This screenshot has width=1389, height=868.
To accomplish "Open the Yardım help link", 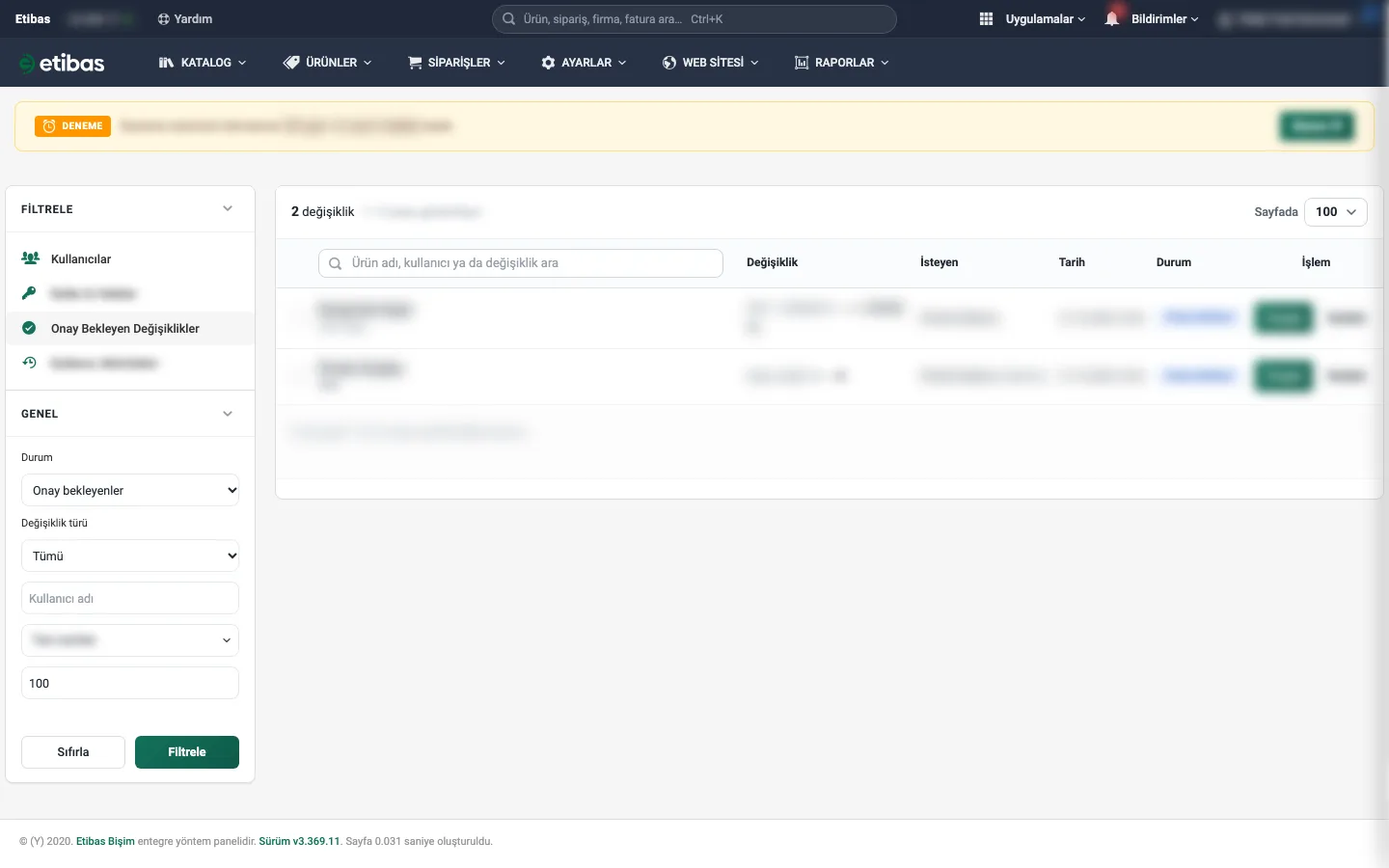I will pyautogui.click(x=185, y=19).
